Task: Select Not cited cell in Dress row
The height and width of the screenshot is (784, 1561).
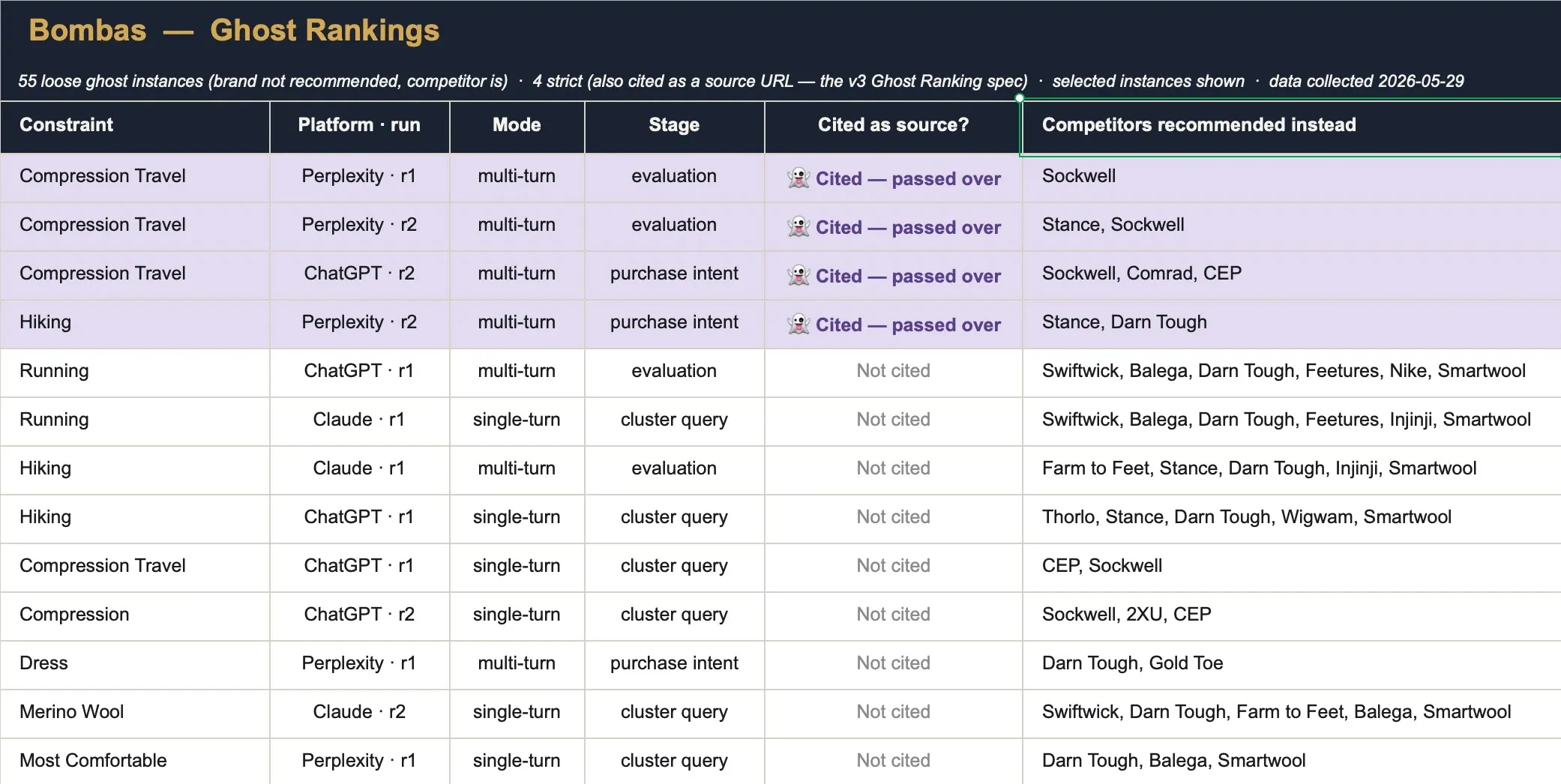Action: (893, 665)
